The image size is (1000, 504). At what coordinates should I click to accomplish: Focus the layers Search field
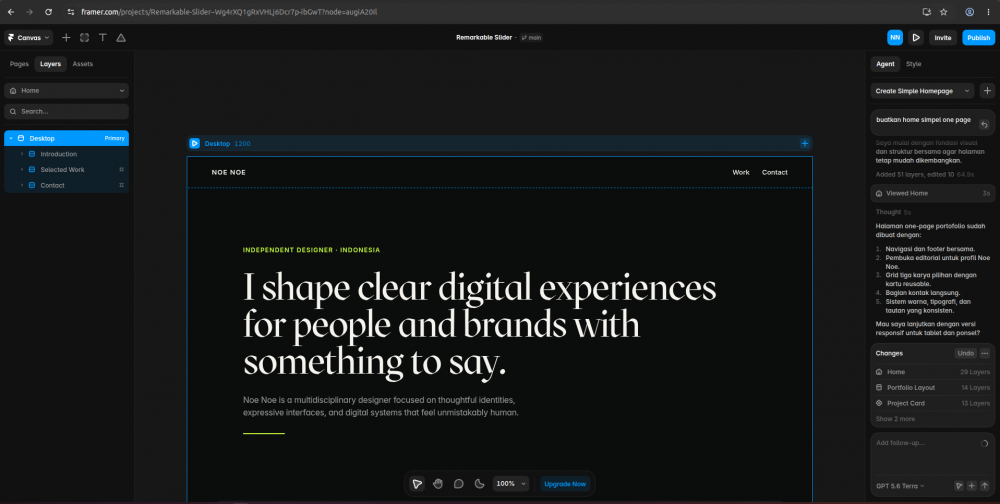pyautogui.click(x=66, y=111)
